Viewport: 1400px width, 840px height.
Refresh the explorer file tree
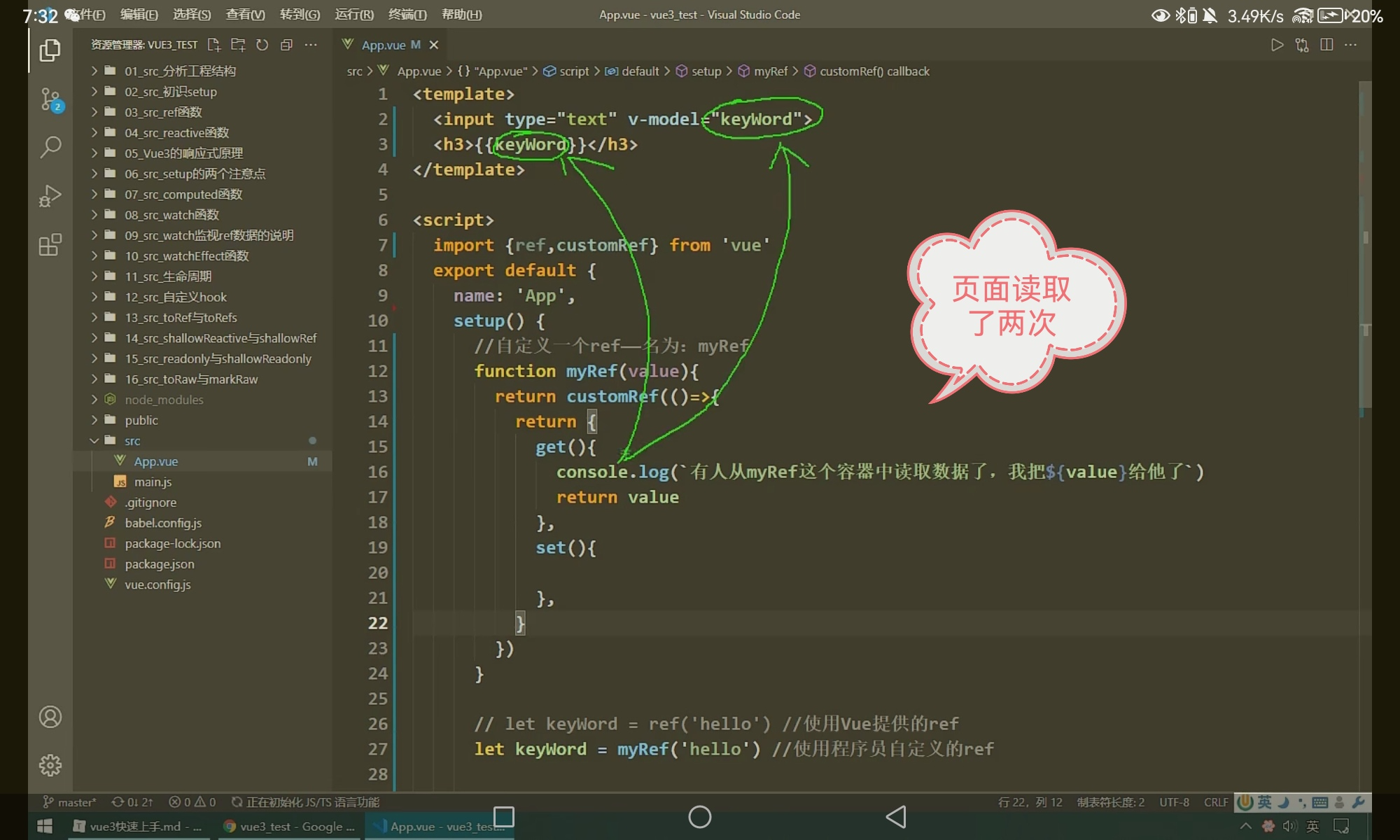pos(262,45)
